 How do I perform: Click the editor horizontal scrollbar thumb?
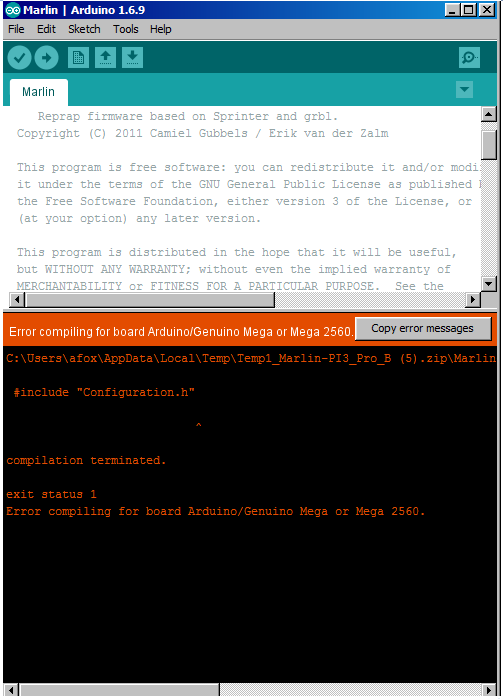click(150, 300)
